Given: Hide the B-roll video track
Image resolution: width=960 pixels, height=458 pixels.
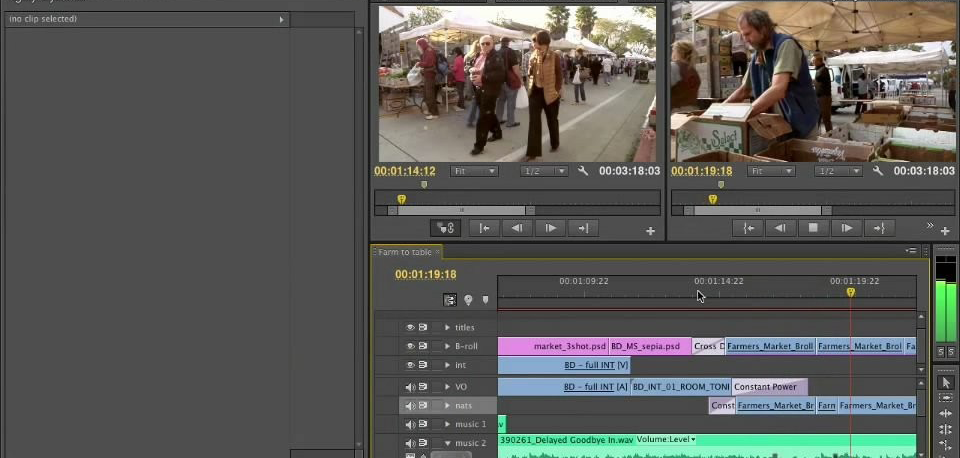Looking at the screenshot, I should tap(410, 346).
